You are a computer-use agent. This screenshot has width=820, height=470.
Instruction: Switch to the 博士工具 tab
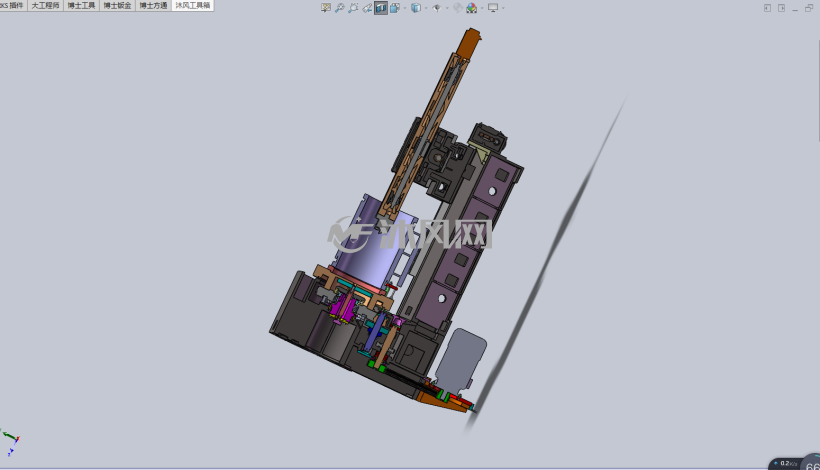click(x=81, y=5)
